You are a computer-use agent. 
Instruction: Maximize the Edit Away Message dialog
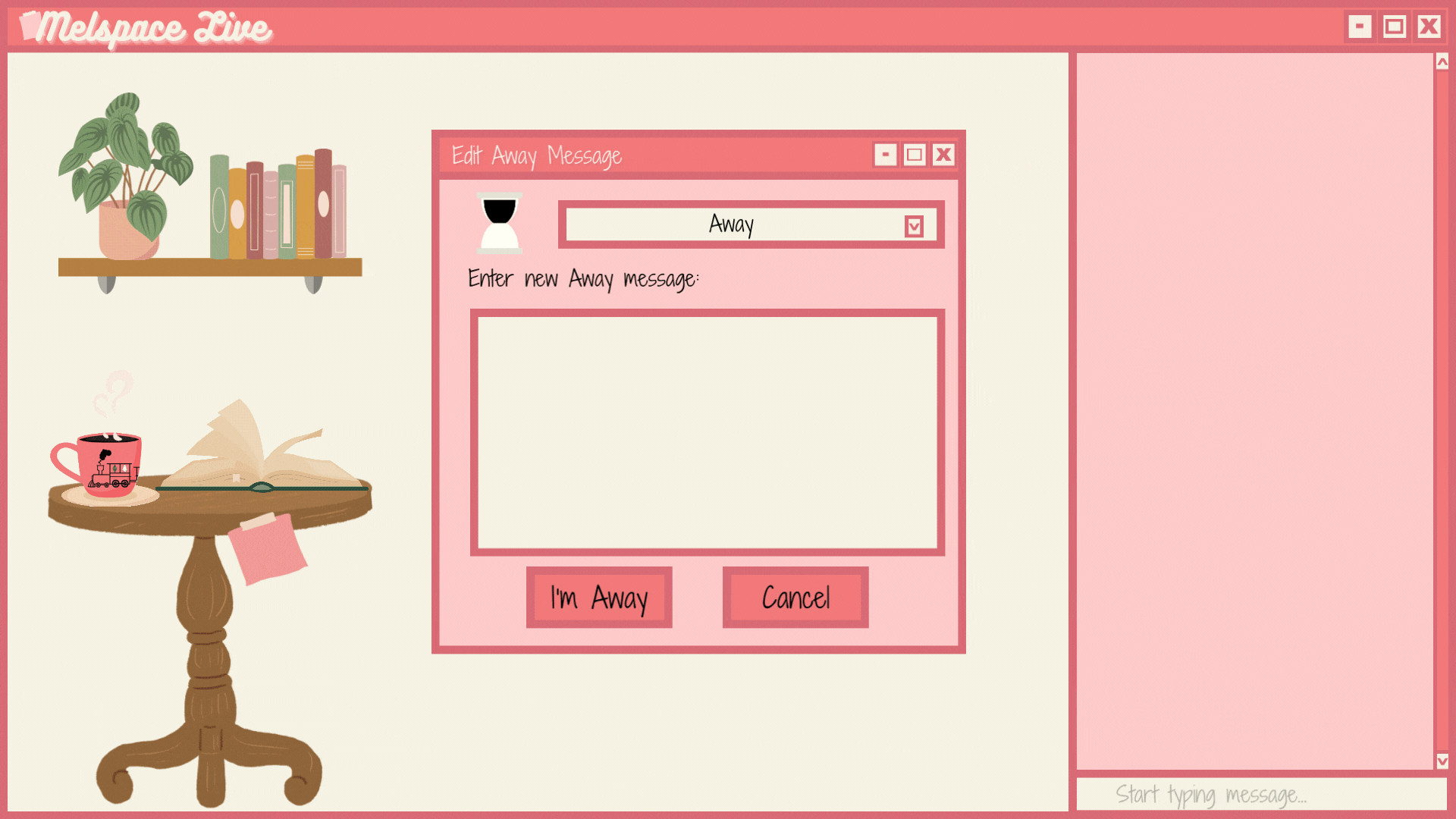pyautogui.click(x=915, y=155)
